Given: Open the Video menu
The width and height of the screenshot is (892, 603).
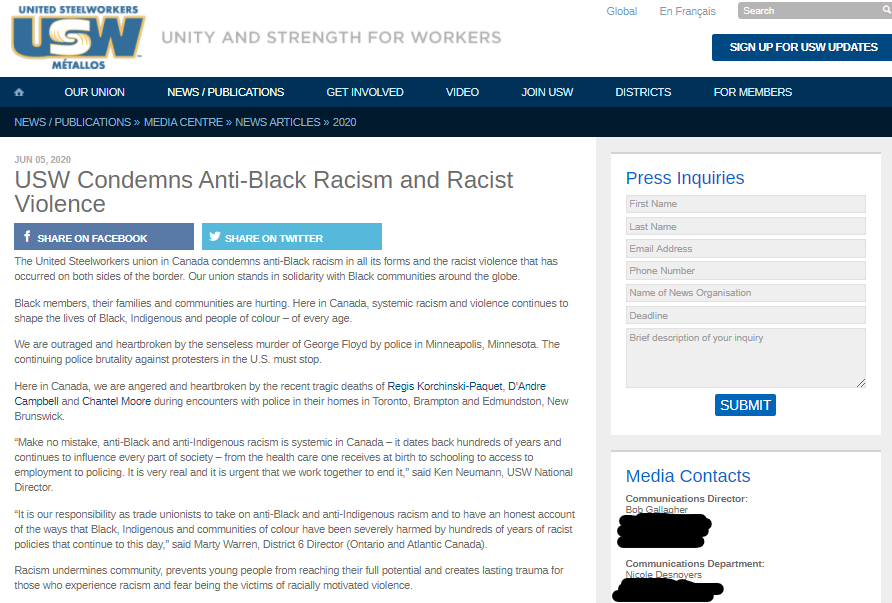Looking at the screenshot, I should tap(462, 92).
